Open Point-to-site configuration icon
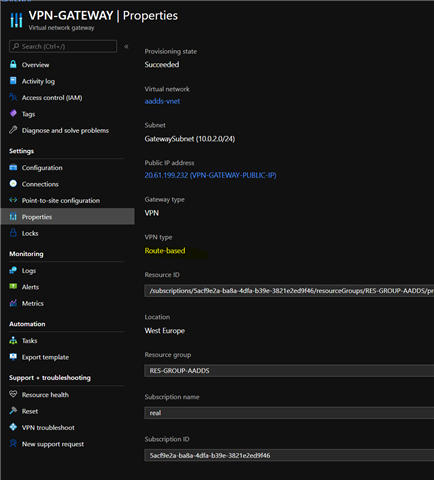The height and width of the screenshot is (480, 434). point(13,200)
